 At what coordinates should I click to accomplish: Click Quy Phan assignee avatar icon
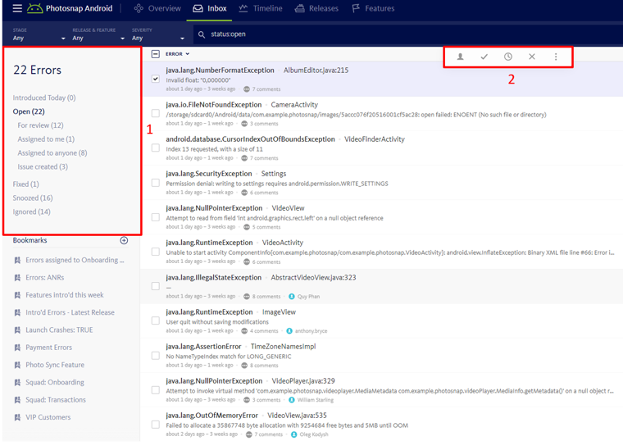(x=291, y=296)
